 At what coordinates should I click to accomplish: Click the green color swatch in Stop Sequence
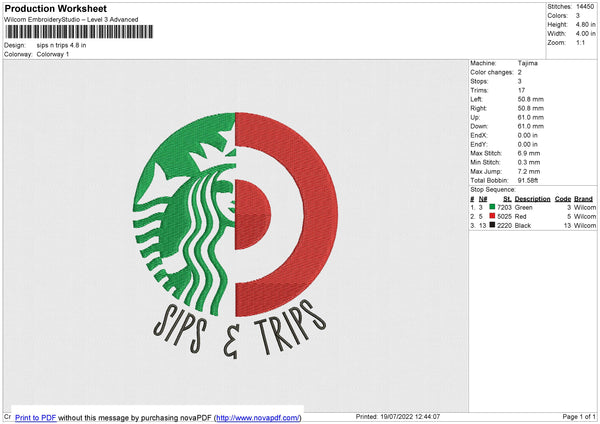coord(492,207)
